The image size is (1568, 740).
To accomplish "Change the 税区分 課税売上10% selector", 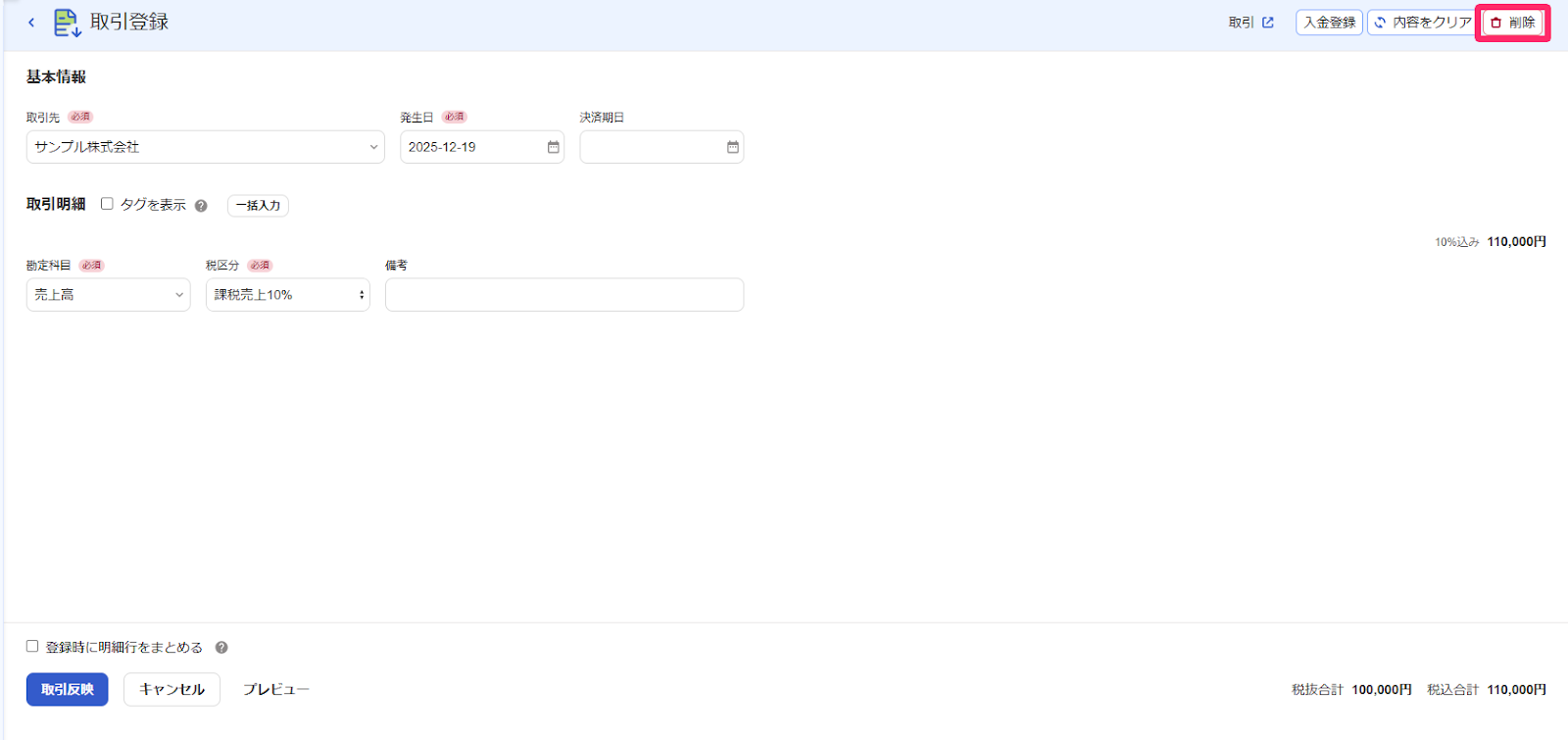I will point(288,295).
